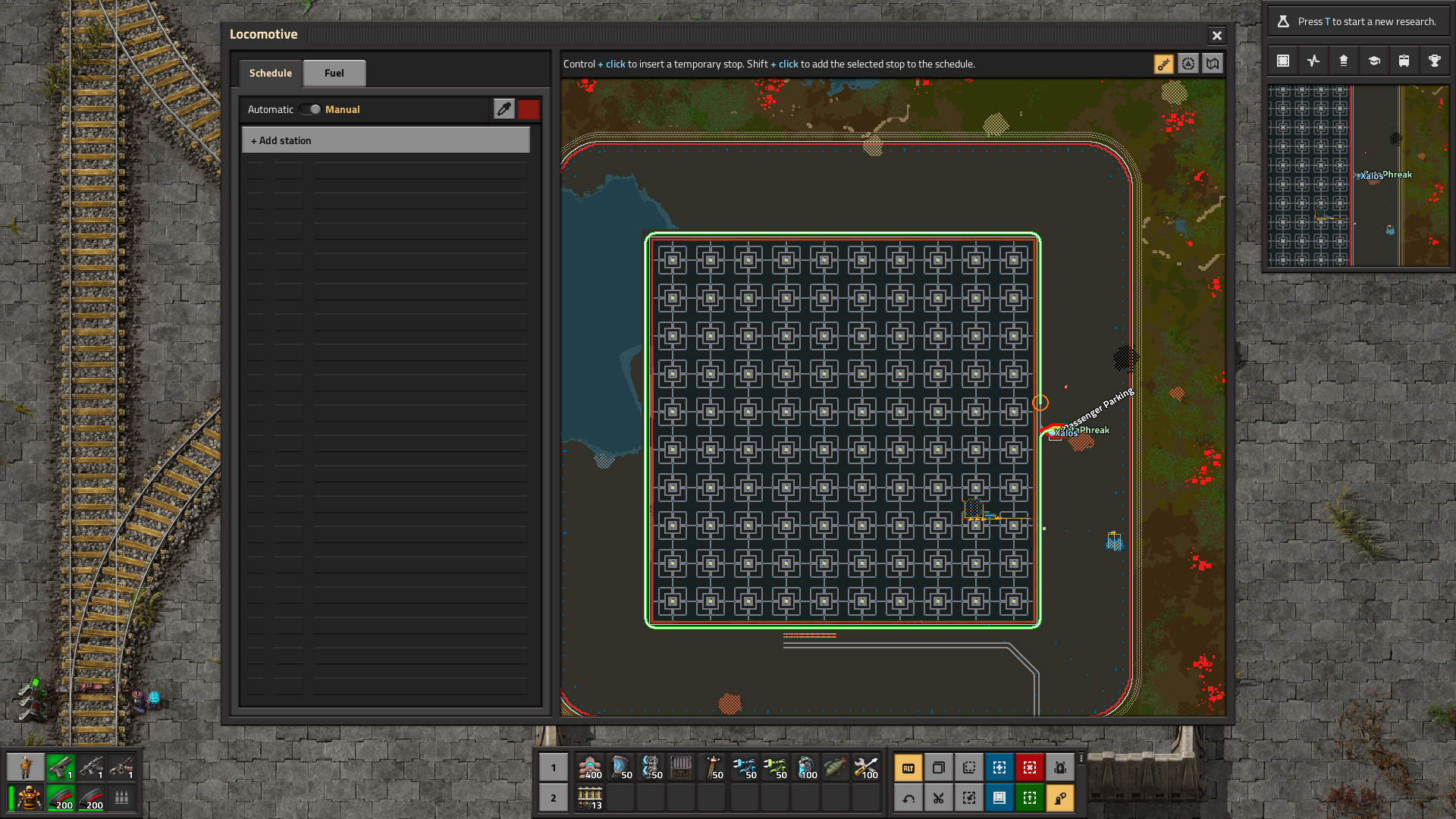
Task: Switch to the Fuel tab
Action: click(334, 73)
